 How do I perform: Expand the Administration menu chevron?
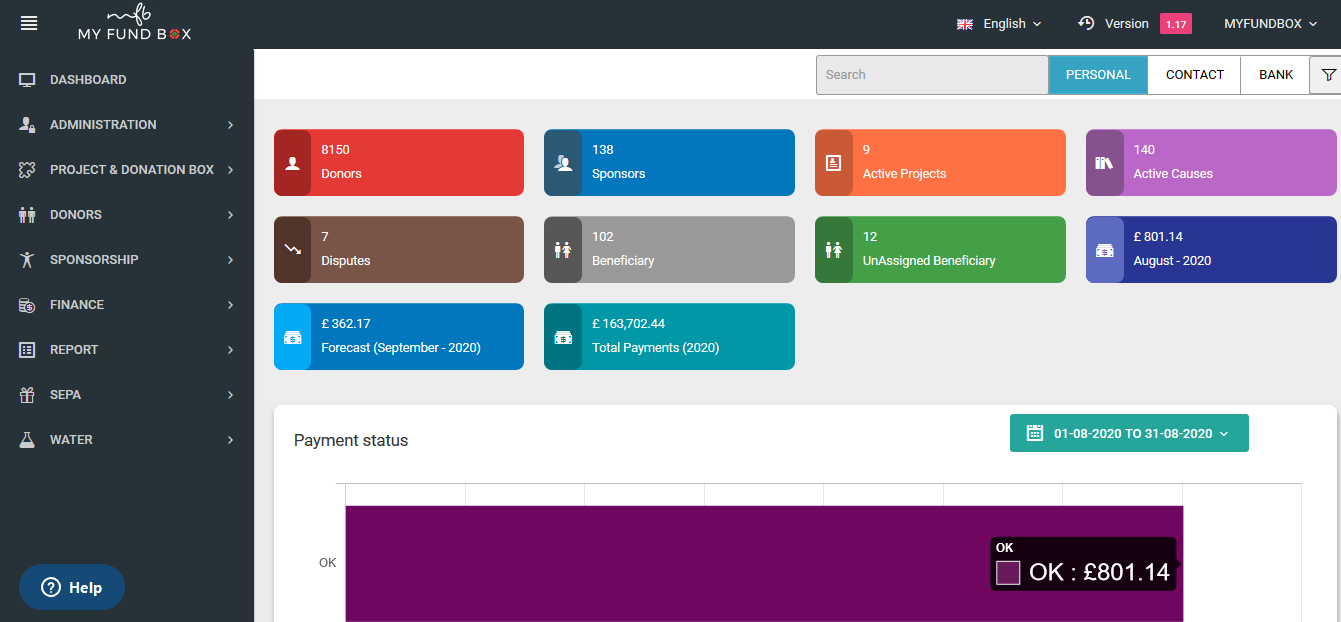tap(230, 125)
